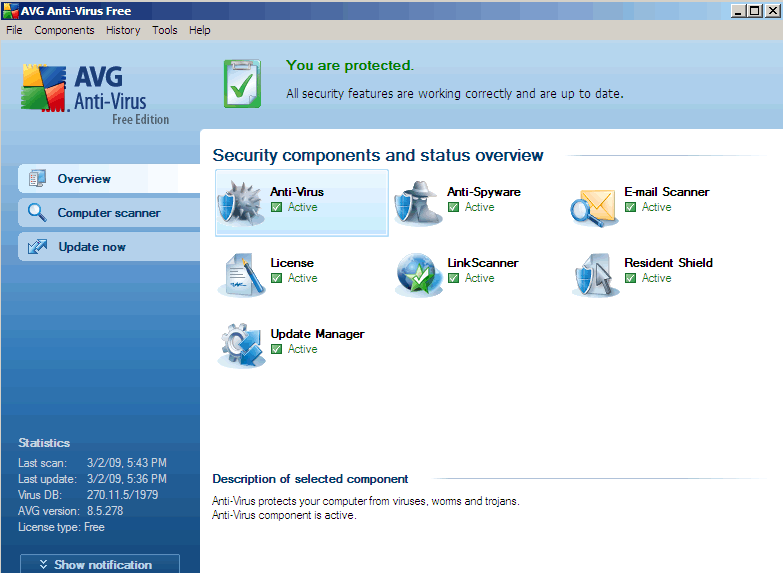This screenshot has height=573, width=783.
Task: Select the License component label
Action: (292, 263)
